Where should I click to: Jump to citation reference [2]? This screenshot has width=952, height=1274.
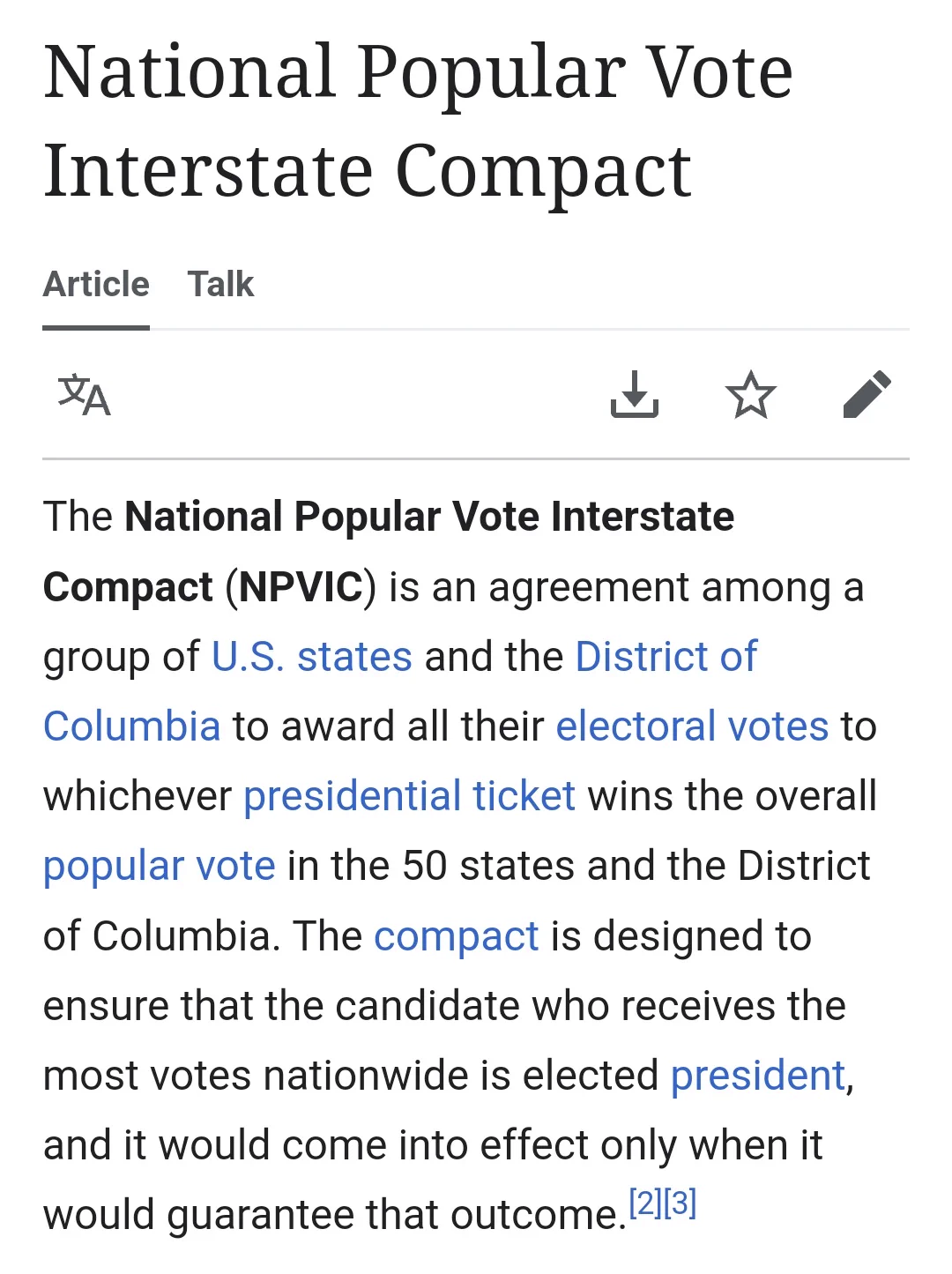point(645,1203)
